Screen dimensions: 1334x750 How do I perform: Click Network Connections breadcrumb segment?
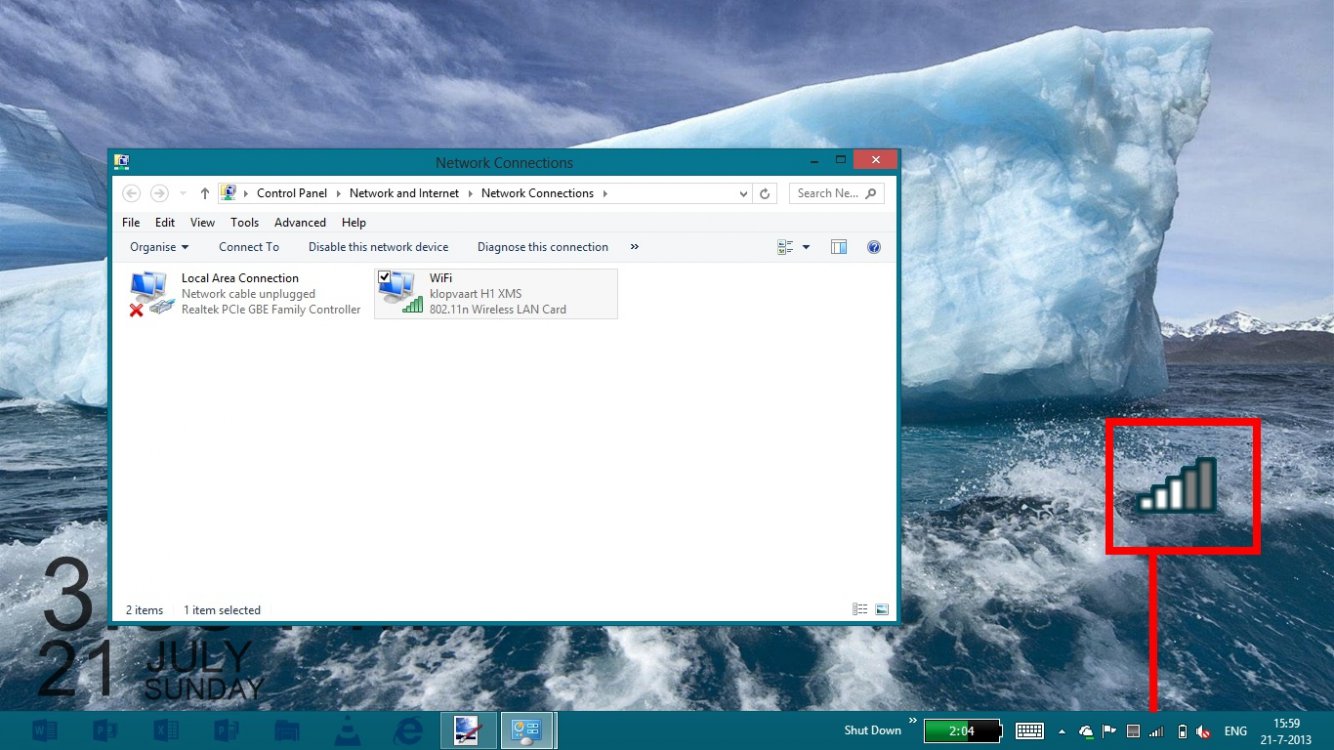(x=537, y=193)
